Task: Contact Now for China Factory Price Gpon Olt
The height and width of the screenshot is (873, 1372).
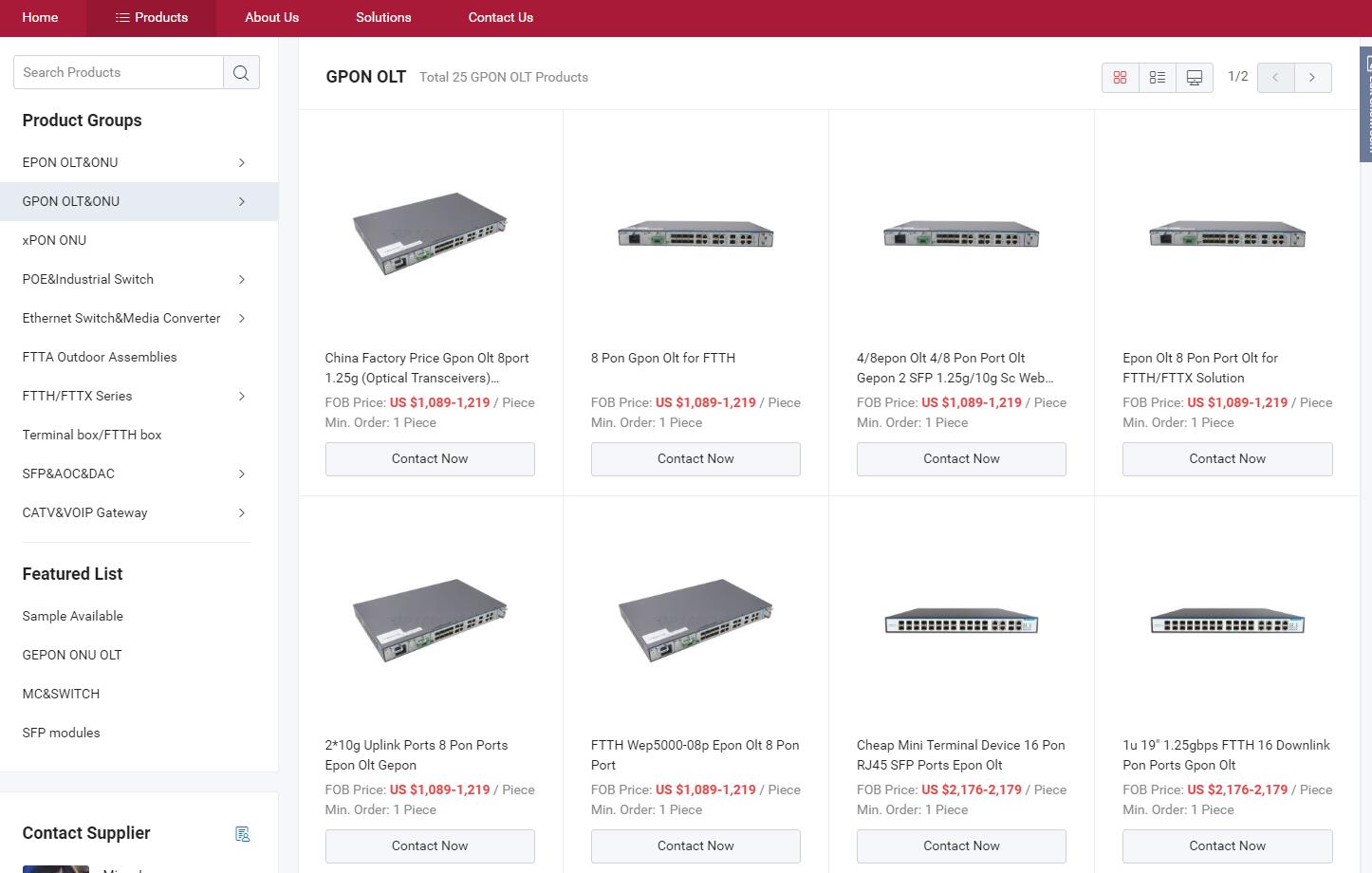Action: click(x=430, y=458)
